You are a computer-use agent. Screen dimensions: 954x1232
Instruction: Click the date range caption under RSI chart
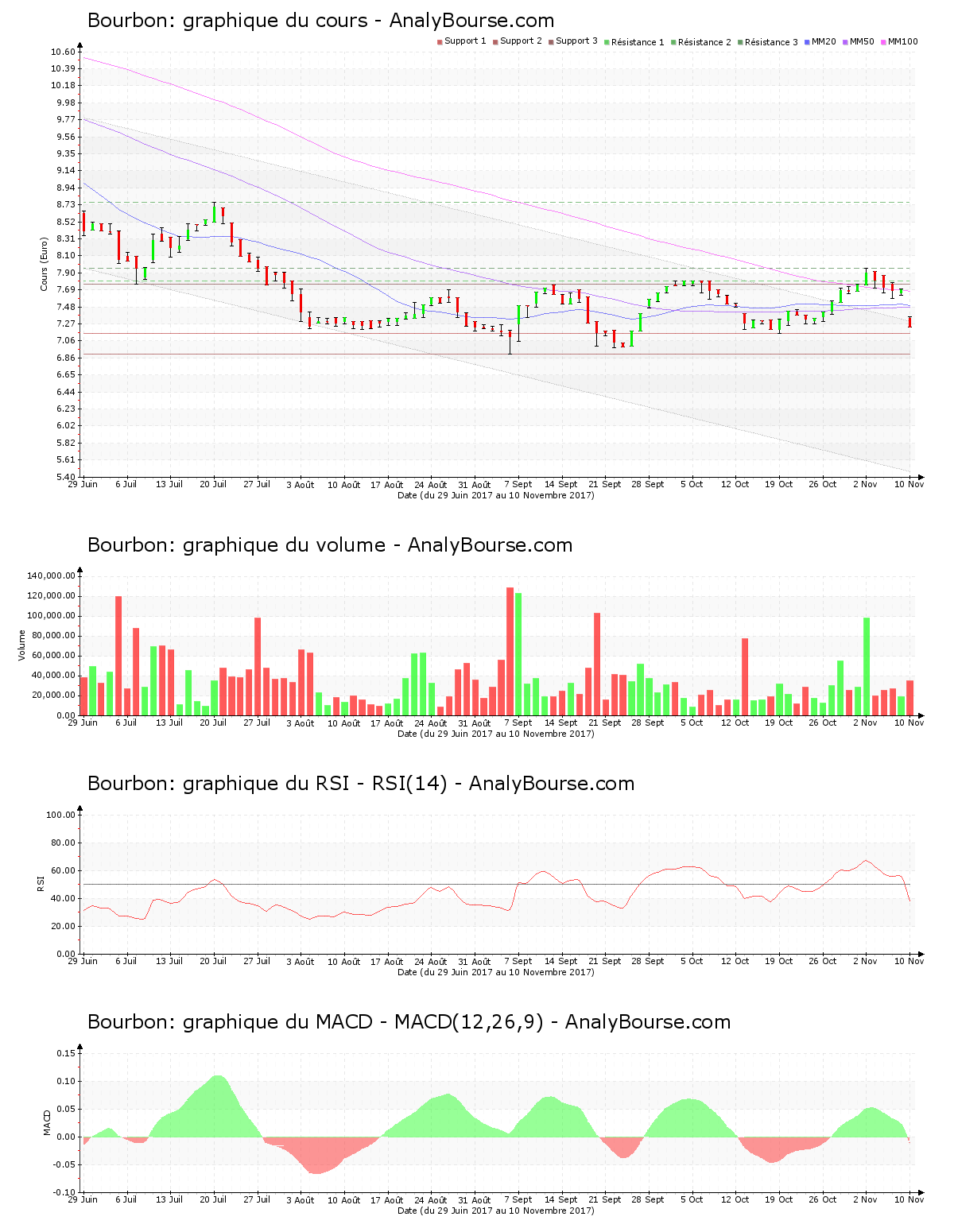pos(496,972)
